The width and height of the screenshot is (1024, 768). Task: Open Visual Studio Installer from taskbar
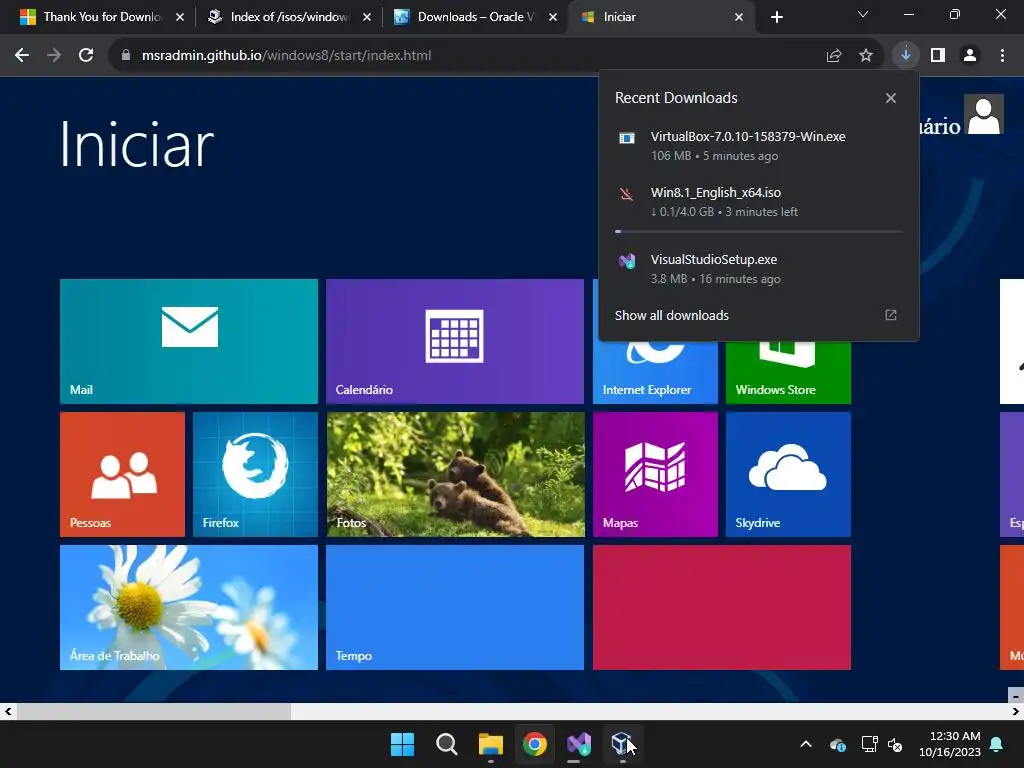[x=579, y=744]
